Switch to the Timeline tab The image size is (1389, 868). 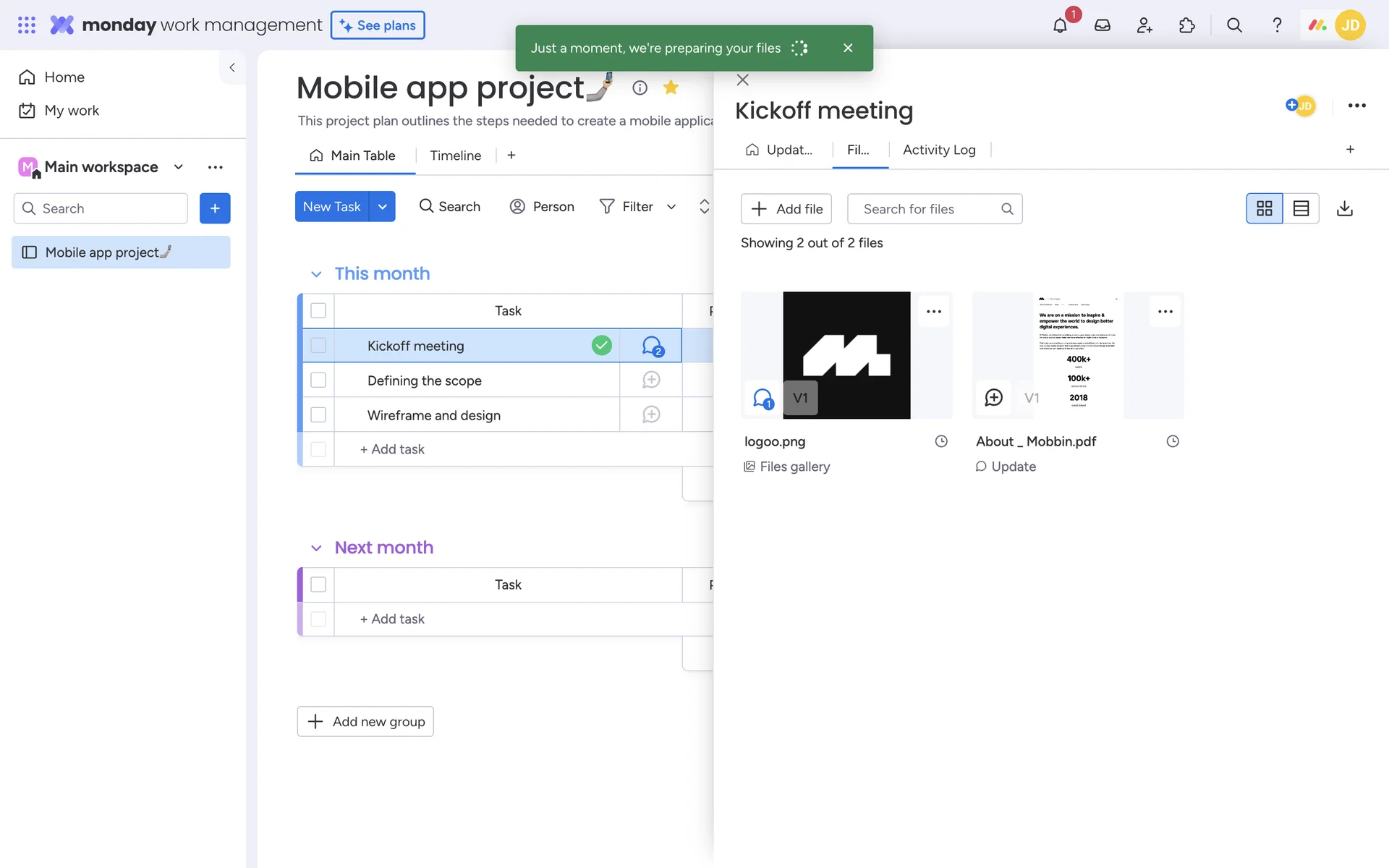click(455, 156)
